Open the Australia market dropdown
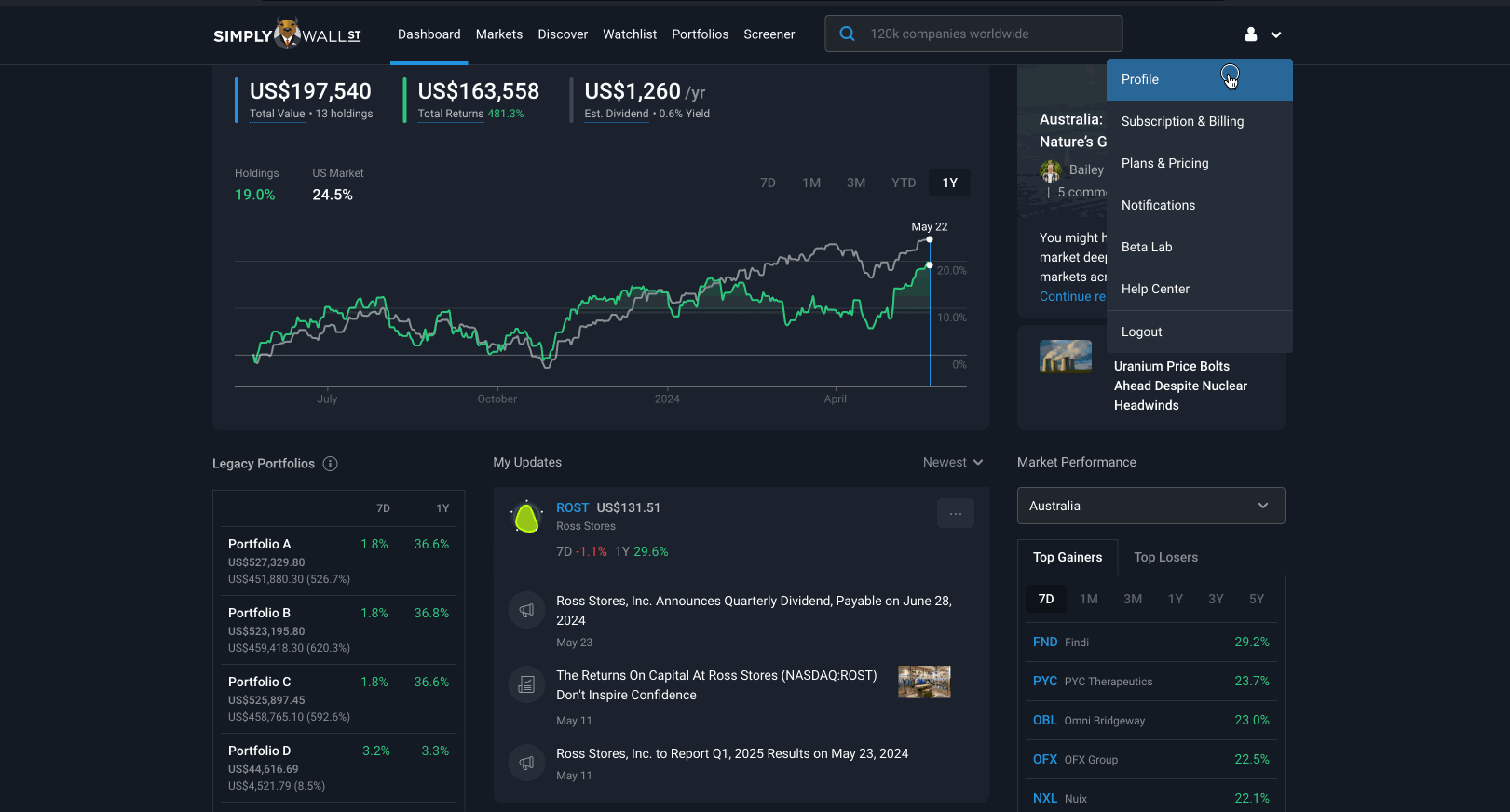This screenshot has width=1510, height=812. point(1150,506)
